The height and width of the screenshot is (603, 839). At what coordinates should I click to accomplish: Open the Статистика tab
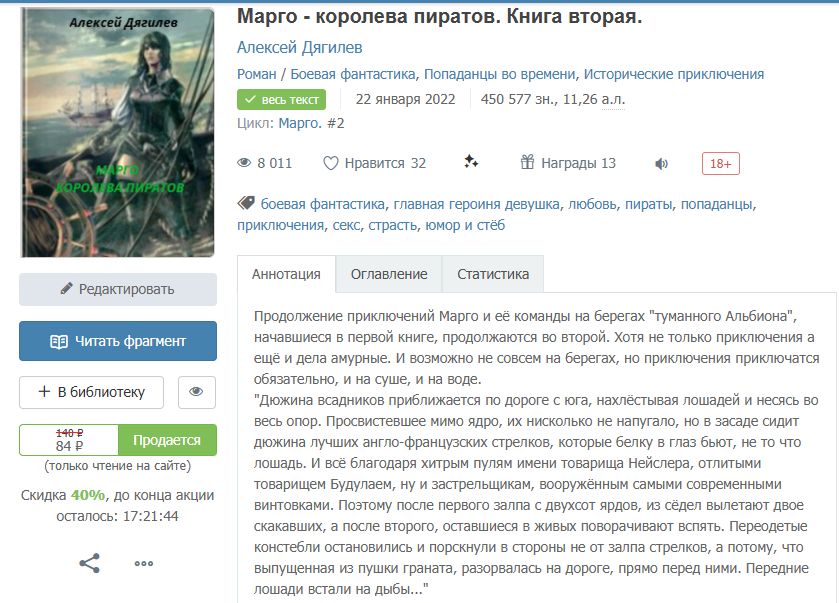(x=493, y=274)
